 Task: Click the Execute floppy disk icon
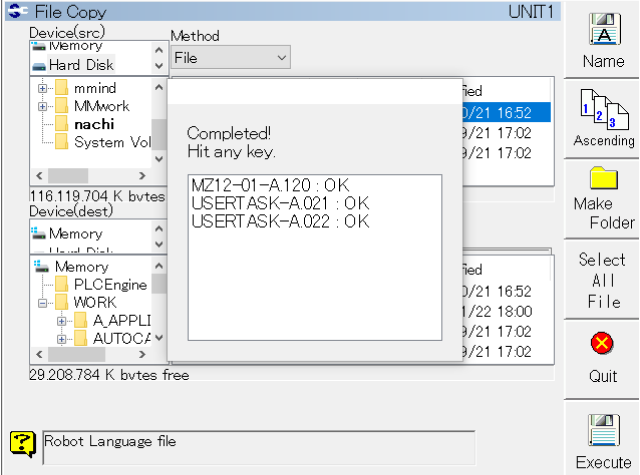pos(603,430)
